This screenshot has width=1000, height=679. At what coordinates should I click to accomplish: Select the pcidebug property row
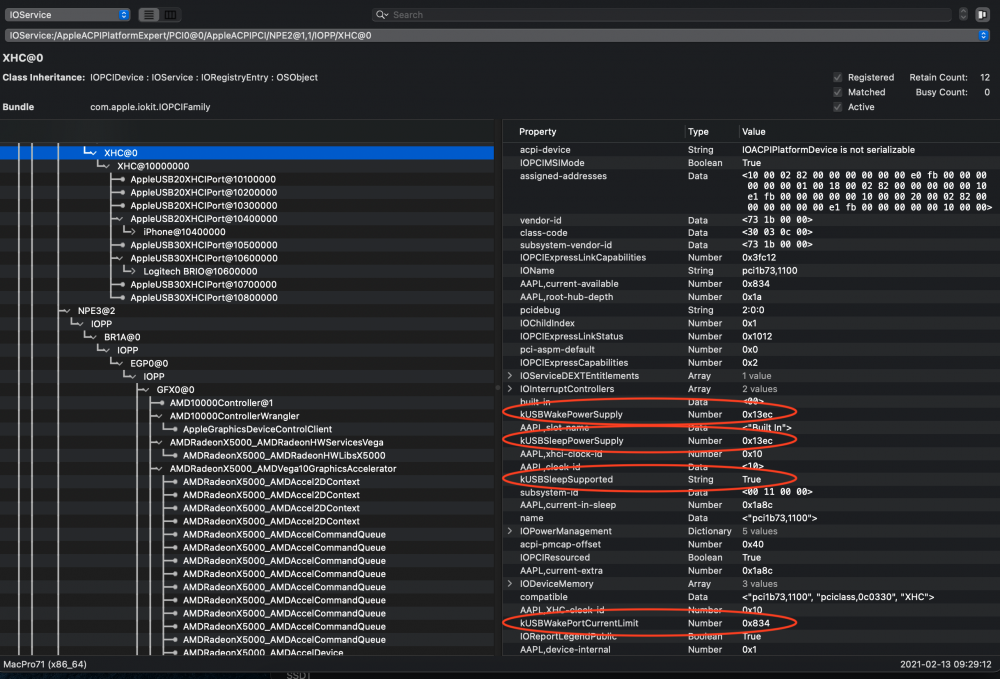point(751,310)
